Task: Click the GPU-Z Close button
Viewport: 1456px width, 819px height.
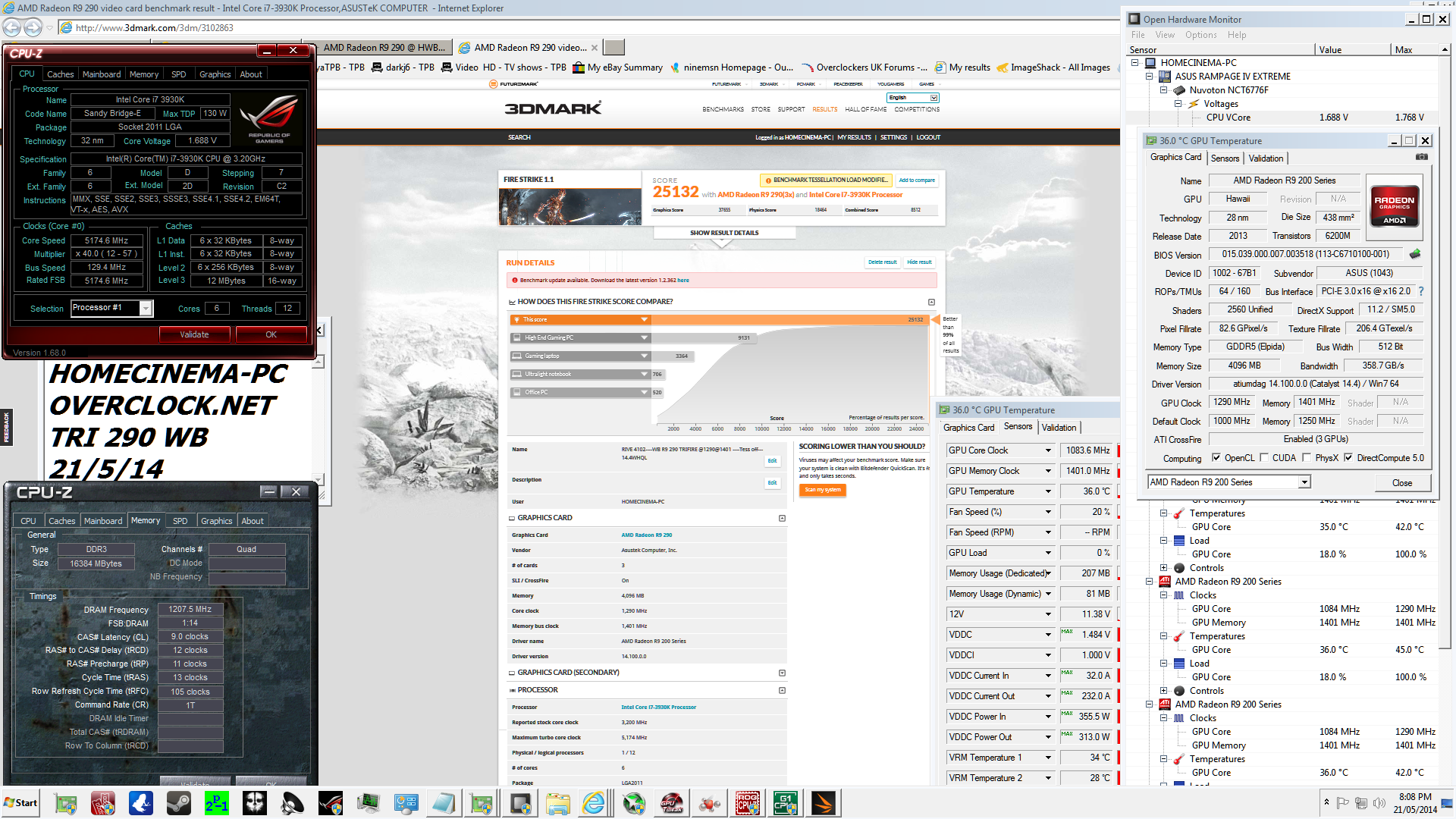Action: [1401, 483]
